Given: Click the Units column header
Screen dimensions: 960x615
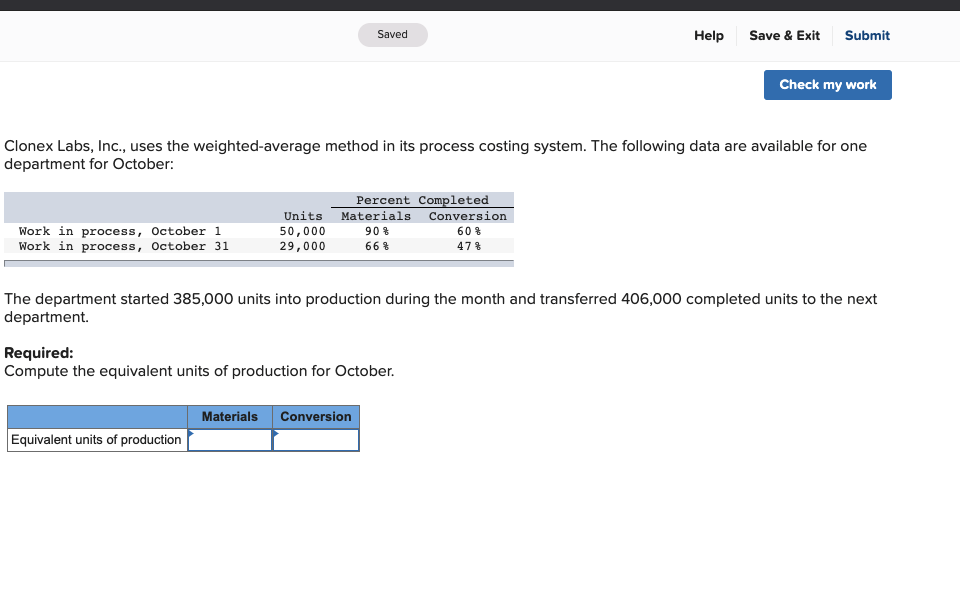Looking at the screenshot, I should 304,216.
